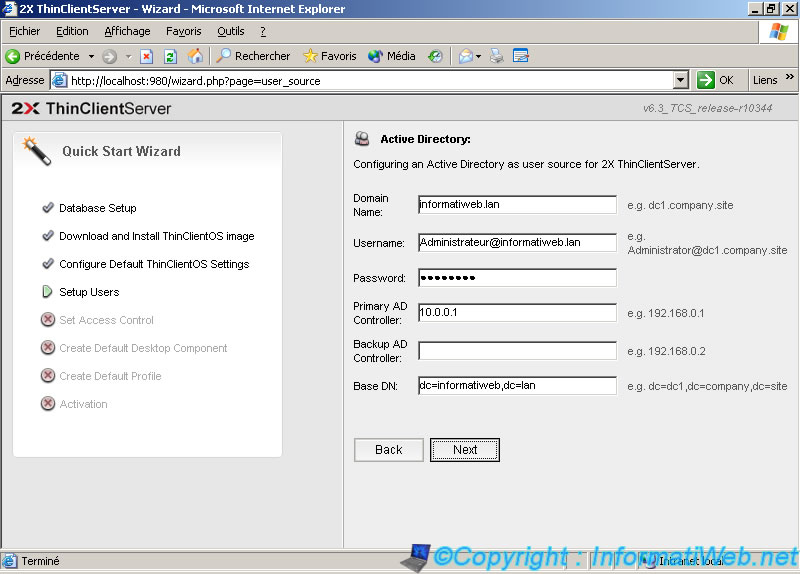Click the Stop loading icon

click(146, 56)
